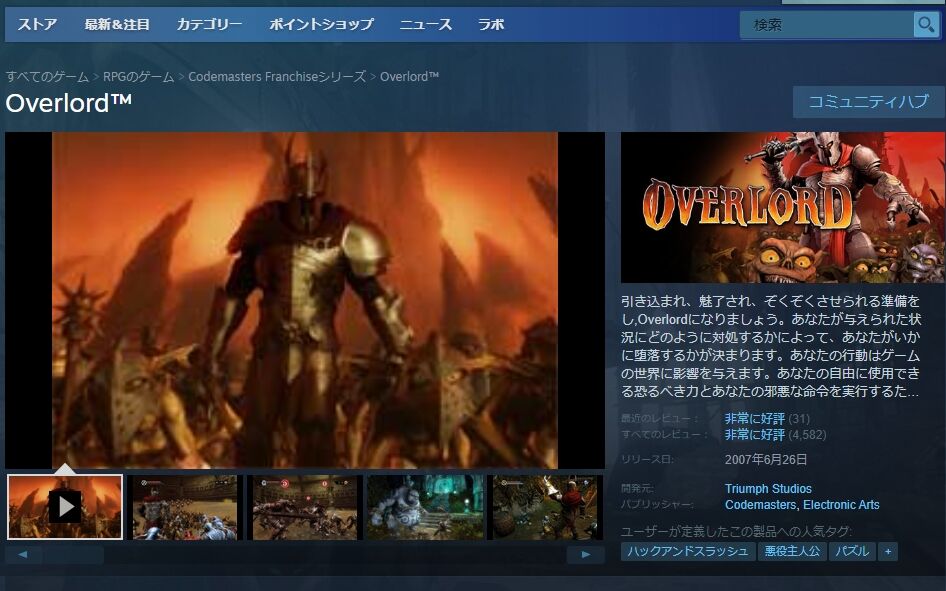Open the コミュニティハブ button

868,101
